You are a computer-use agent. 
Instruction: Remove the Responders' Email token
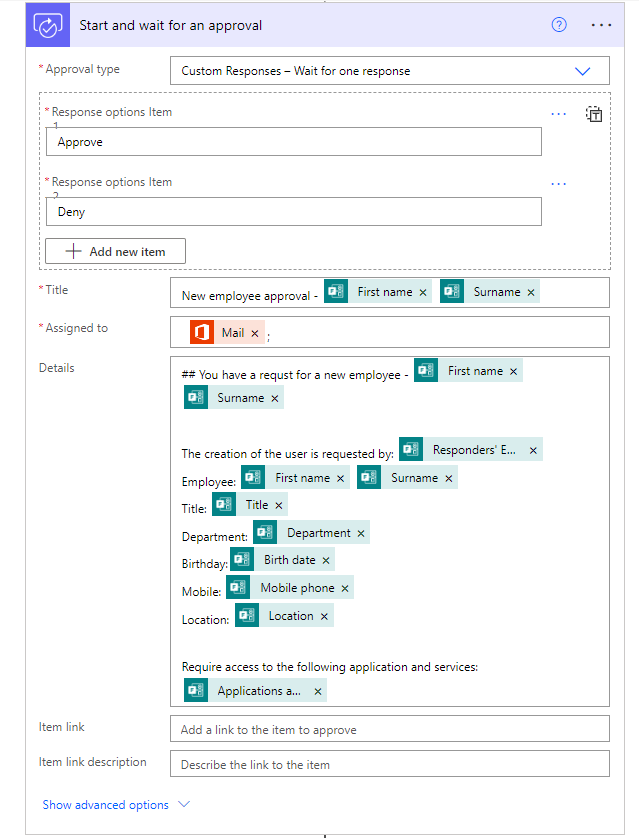click(x=533, y=450)
